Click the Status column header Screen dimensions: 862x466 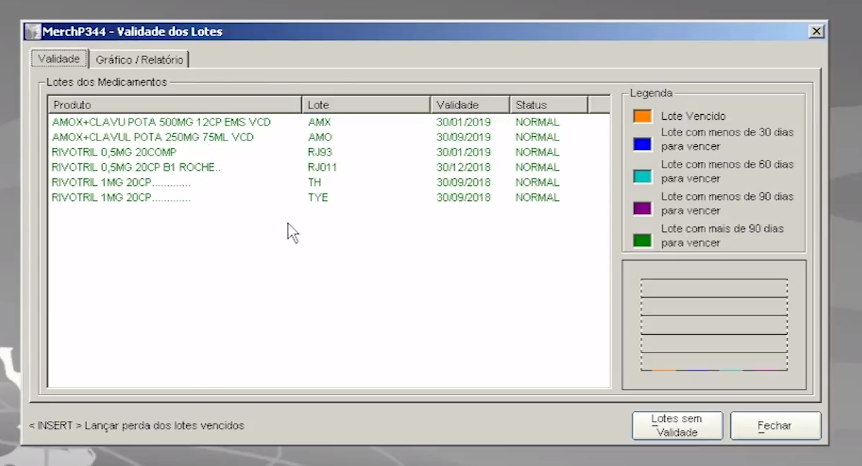548,105
